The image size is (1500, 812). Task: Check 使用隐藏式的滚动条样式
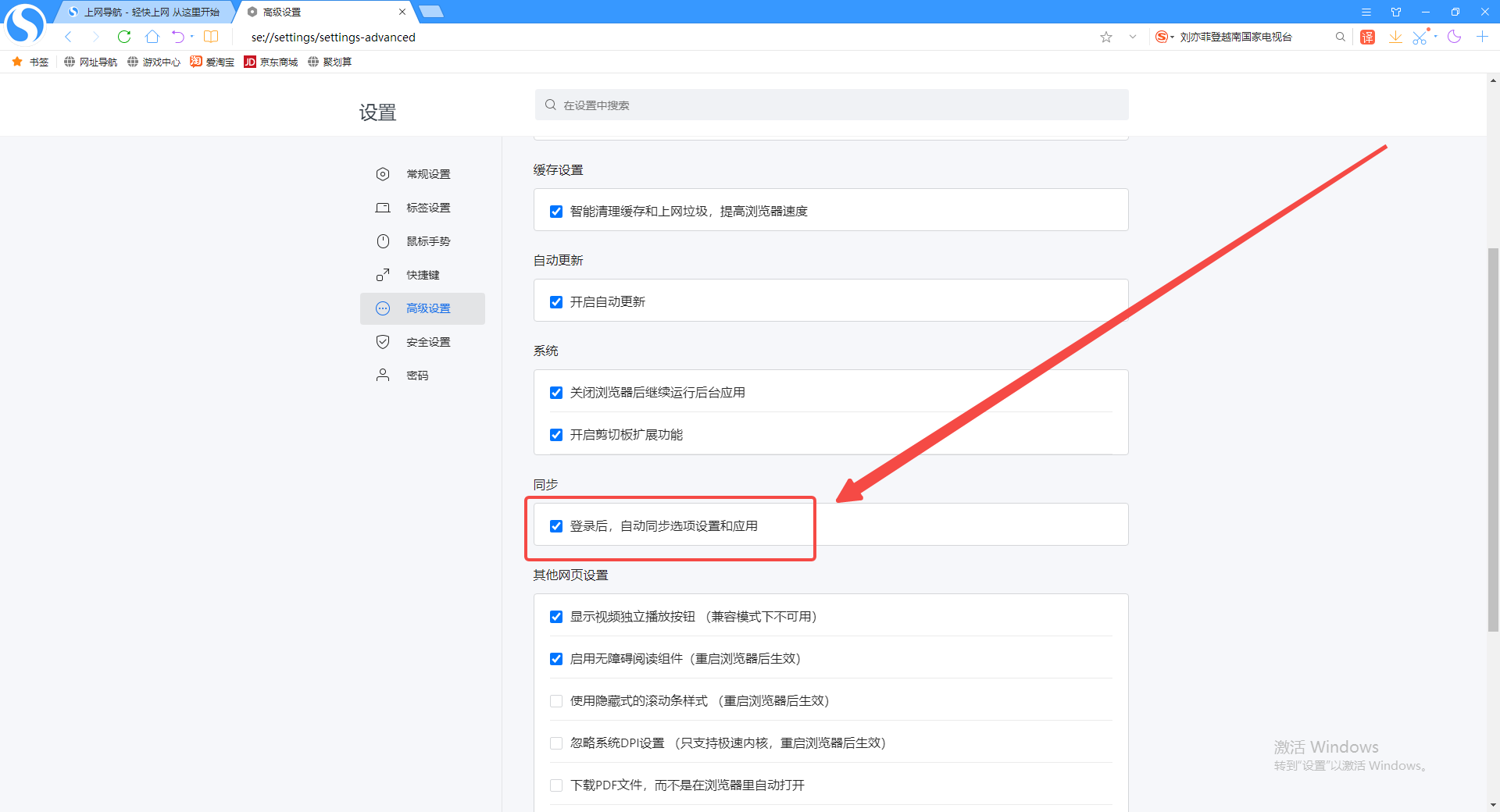[556, 701]
